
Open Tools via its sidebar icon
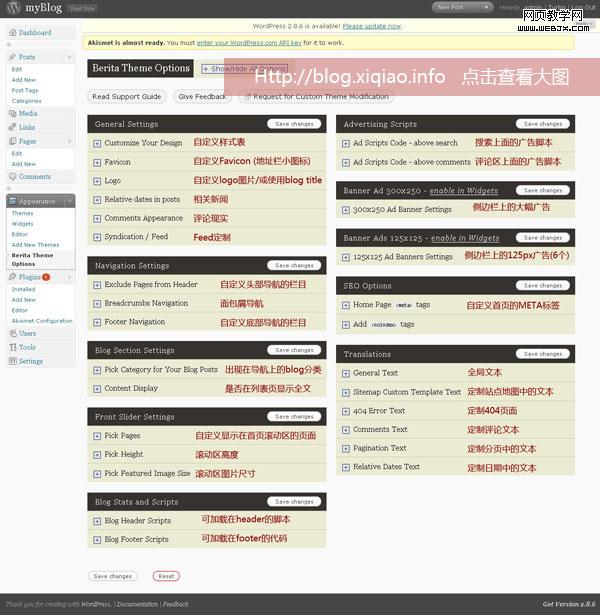point(12,347)
